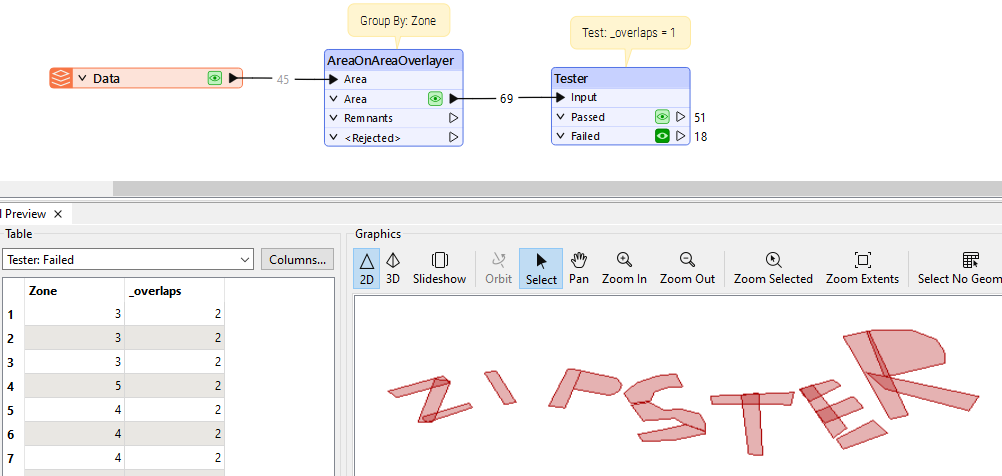The image size is (1002, 476).
Task: Click the Zoom In tool
Action: coord(624,268)
